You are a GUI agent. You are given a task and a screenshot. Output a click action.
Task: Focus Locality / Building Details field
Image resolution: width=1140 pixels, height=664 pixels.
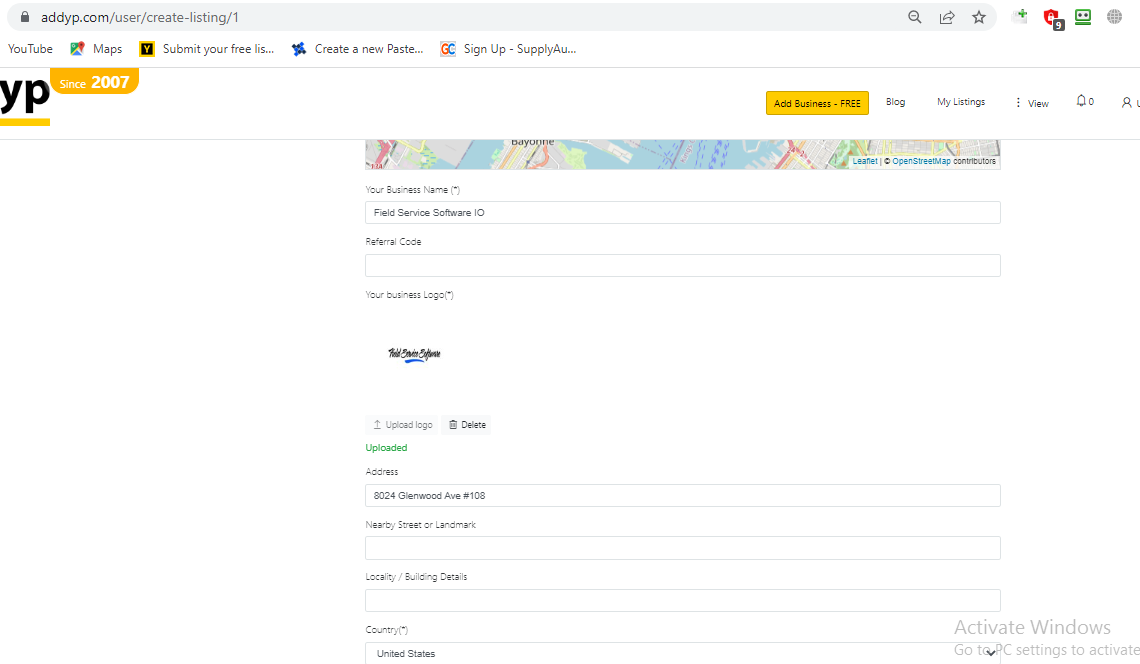tap(683, 601)
